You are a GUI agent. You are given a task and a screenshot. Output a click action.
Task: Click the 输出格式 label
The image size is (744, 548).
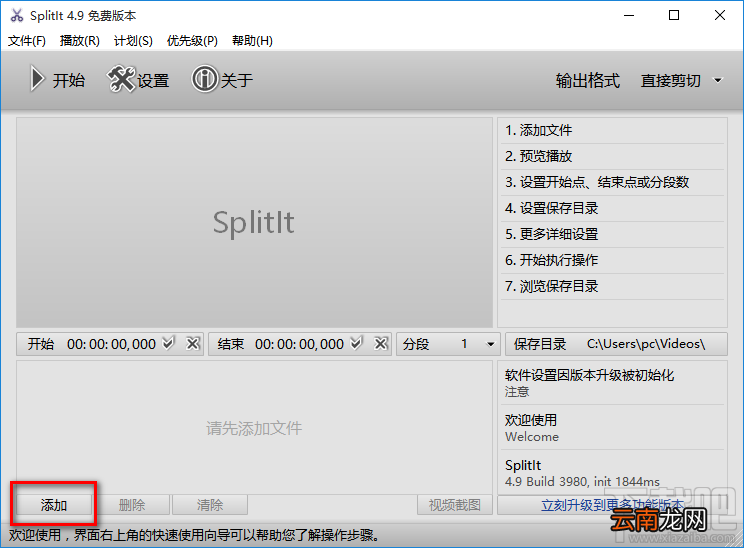(588, 80)
